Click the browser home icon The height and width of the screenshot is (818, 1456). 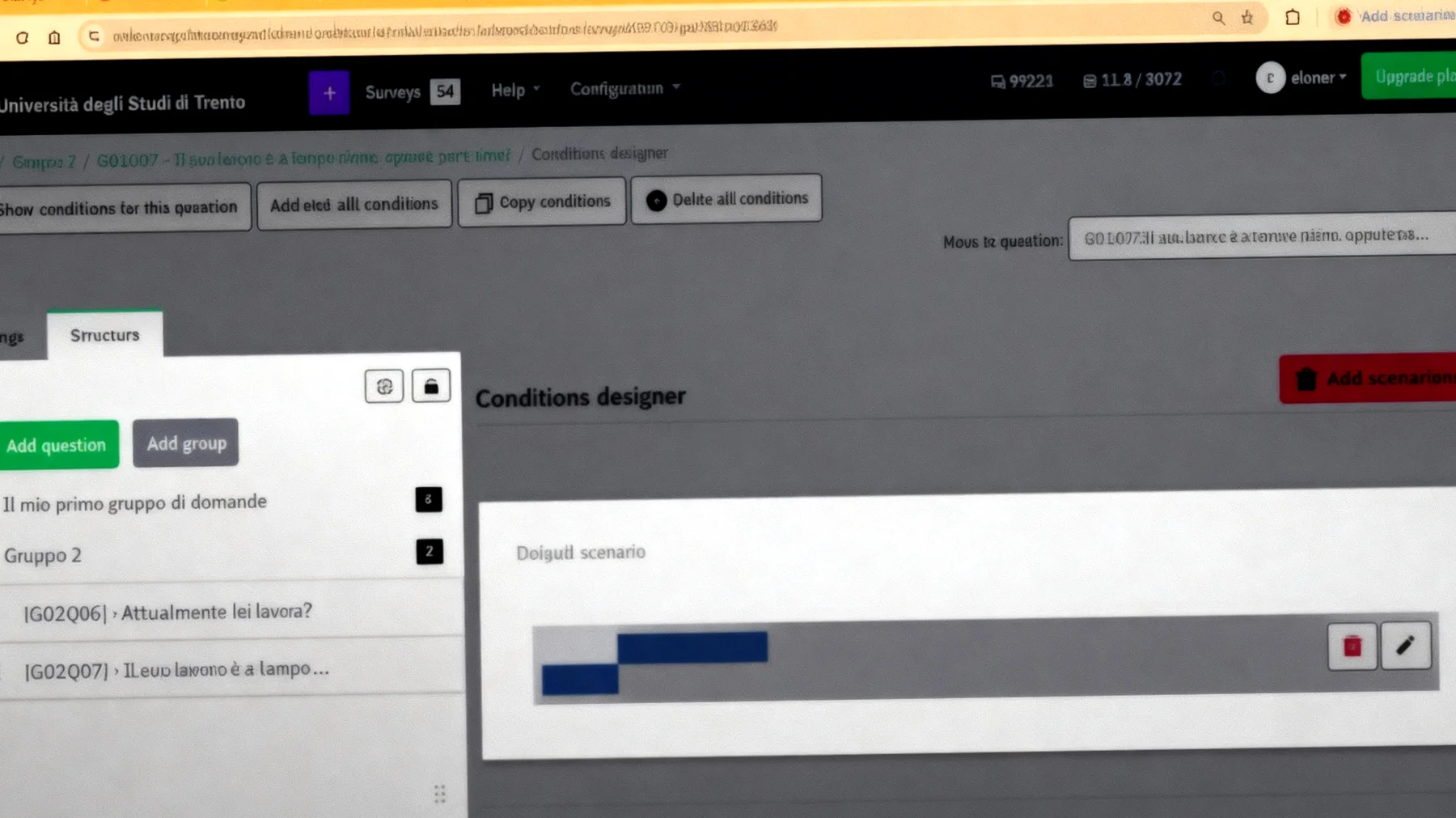pos(54,37)
